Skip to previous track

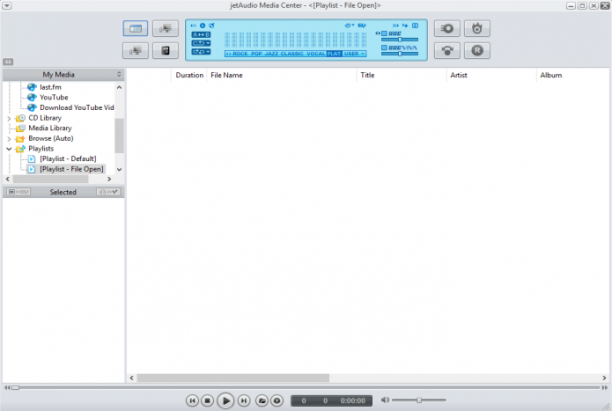coord(192,400)
